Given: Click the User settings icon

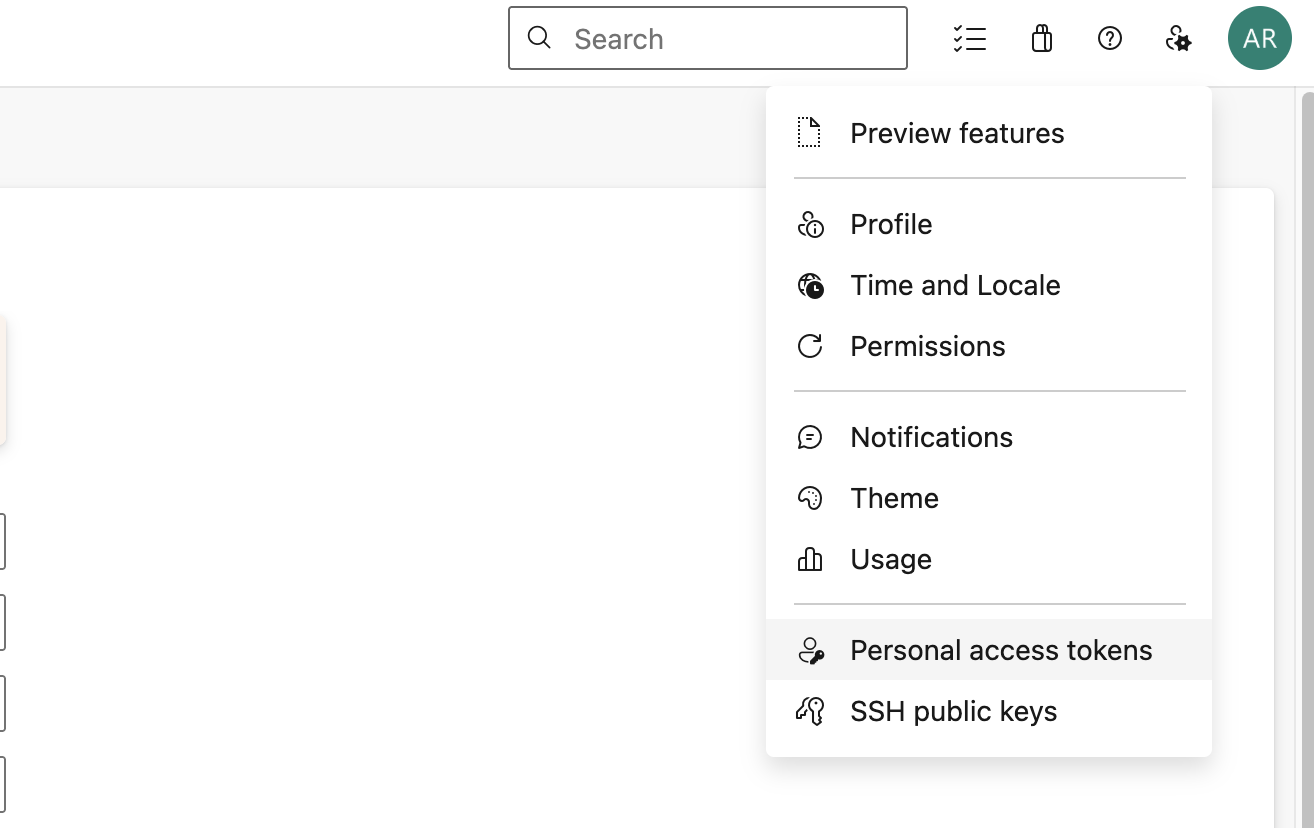Looking at the screenshot, I should point(1178,39).
